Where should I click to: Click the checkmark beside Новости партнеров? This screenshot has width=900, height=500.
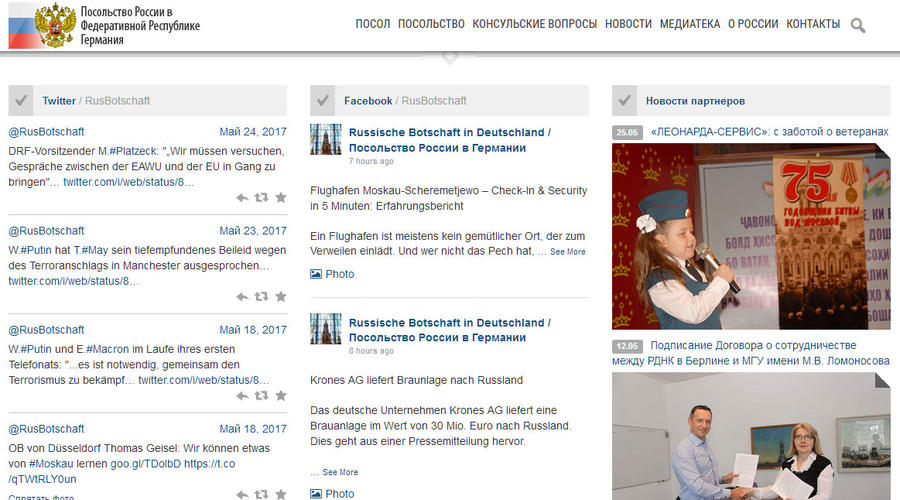pyautogui.click(x=624, y=100)
